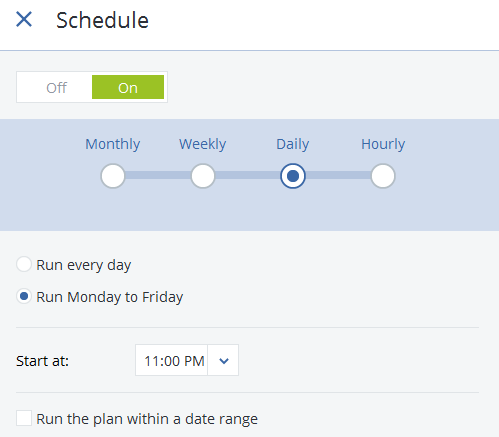Open the Start at time dropdown arrow

click(223, 360)
